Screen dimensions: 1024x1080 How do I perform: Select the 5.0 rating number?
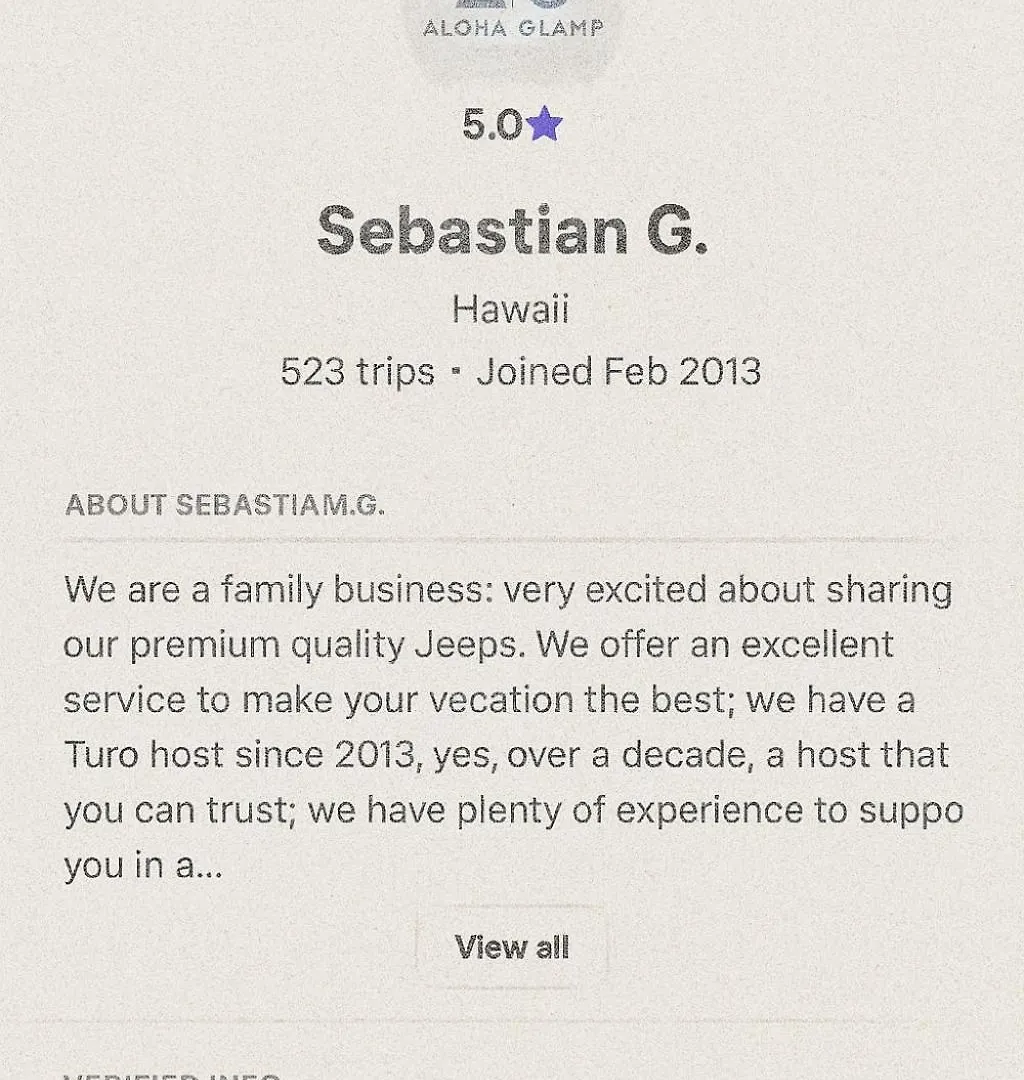(x=492, y=125)
